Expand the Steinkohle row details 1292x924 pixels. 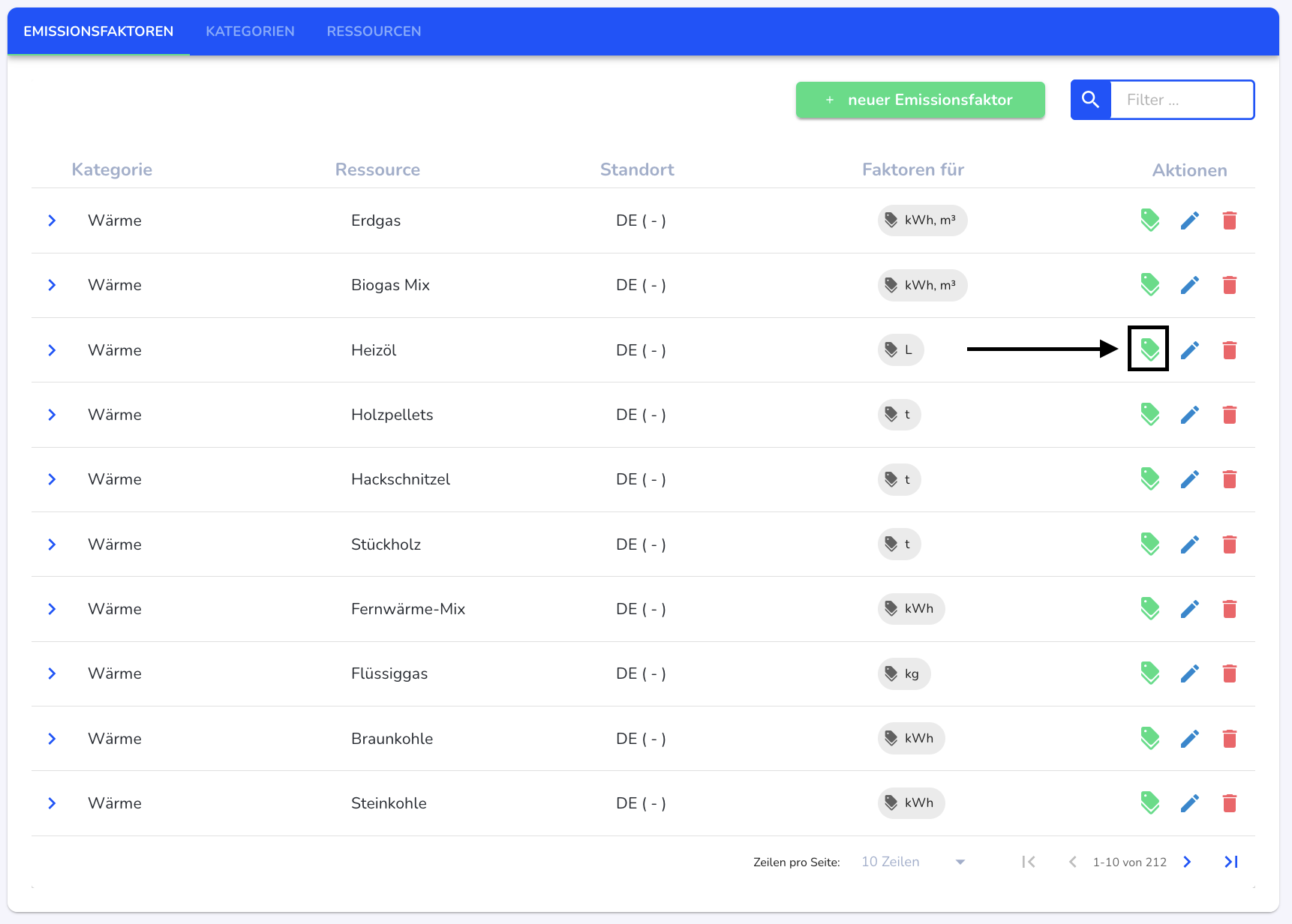(52, 803)
